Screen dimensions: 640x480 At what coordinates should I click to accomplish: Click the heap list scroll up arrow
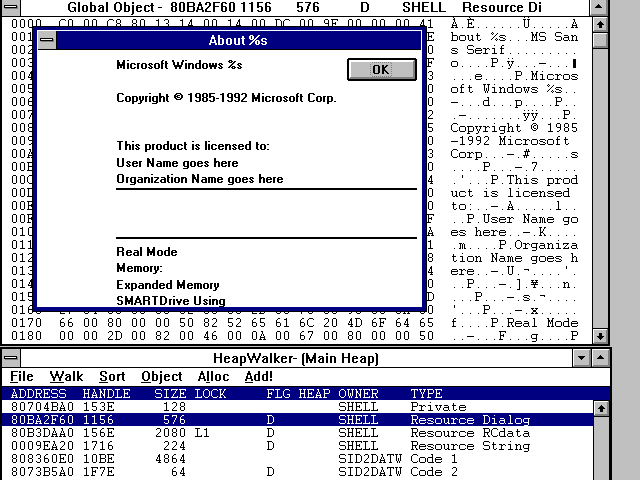599,408
